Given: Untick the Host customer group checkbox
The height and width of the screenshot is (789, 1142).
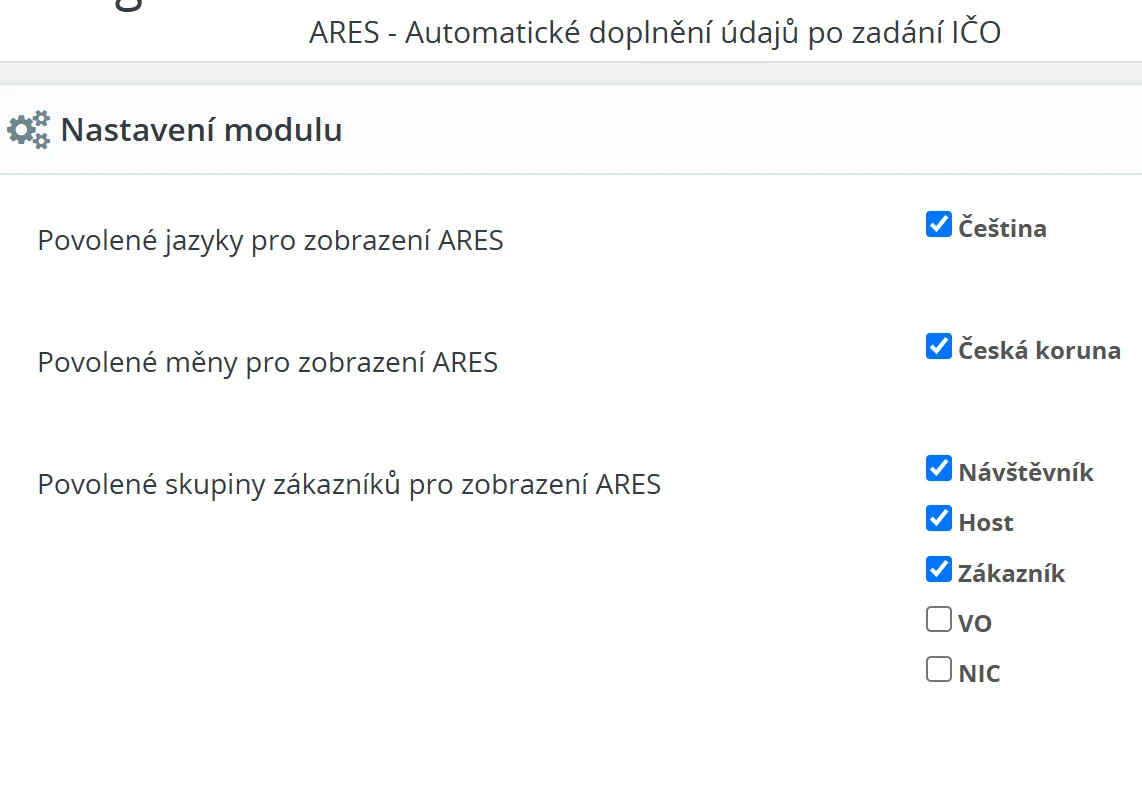Looking at the screenshot, I should click(938, 518).
